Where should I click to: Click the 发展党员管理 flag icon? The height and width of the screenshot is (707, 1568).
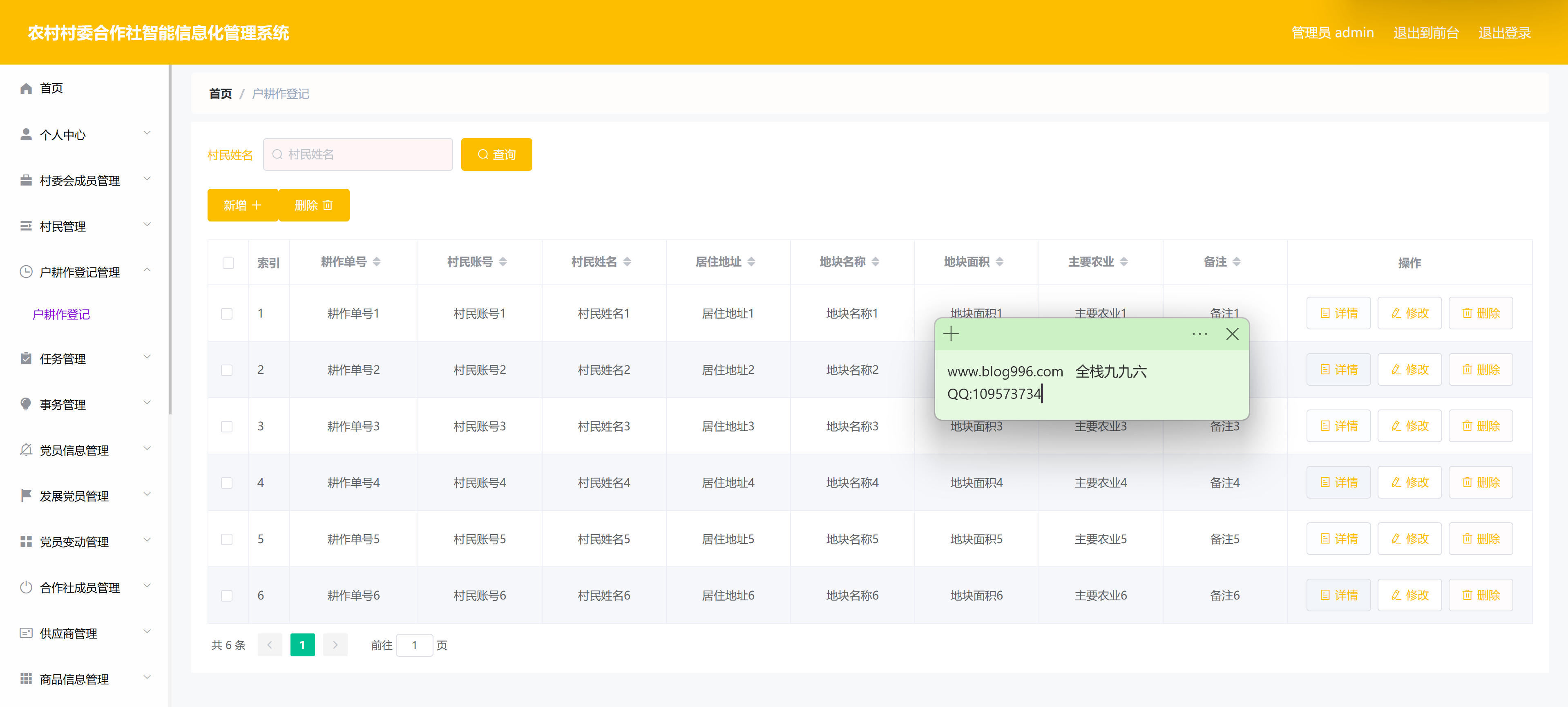[26, 496]
